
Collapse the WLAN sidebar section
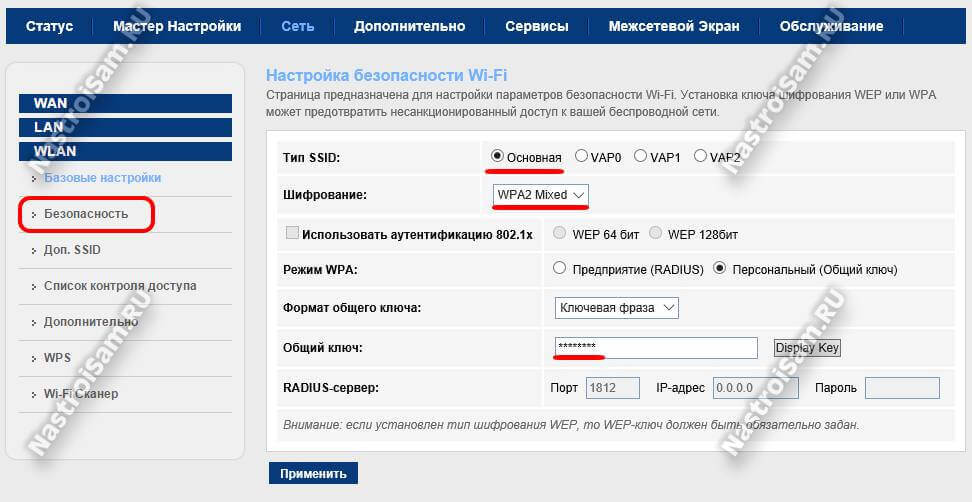(x=125, y=151)
